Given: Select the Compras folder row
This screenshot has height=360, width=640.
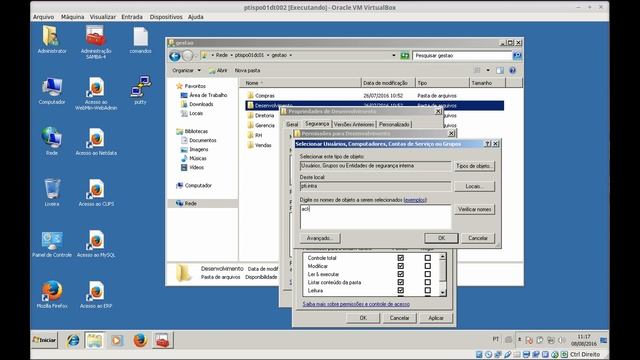Looking at the screenshot, I should click(374, 96).
